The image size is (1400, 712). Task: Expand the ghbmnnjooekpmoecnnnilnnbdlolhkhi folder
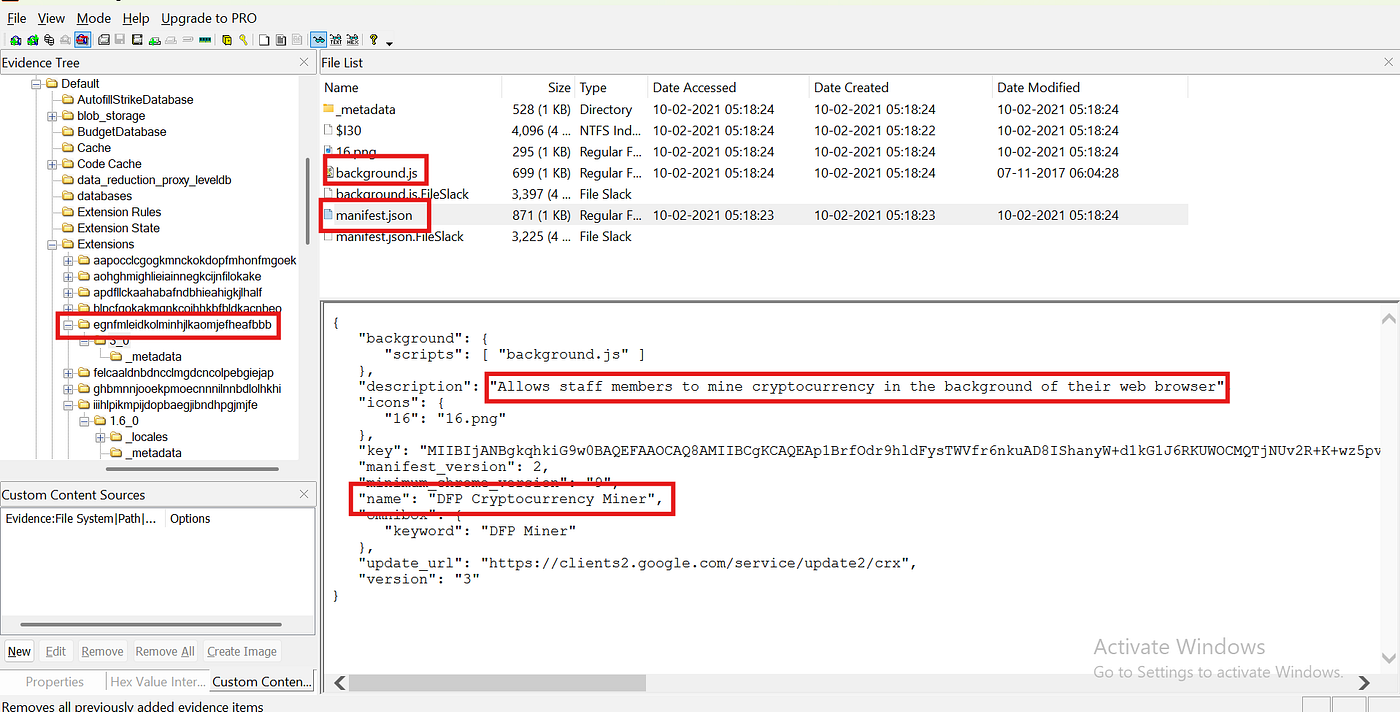[69, 389]
